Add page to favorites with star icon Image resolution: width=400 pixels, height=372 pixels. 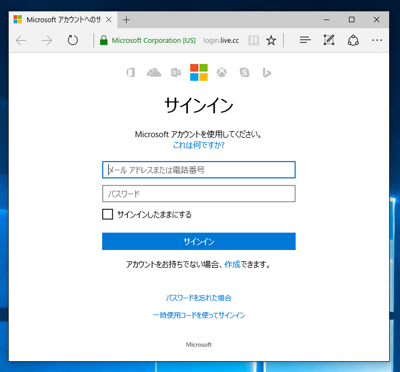(271, 41)
